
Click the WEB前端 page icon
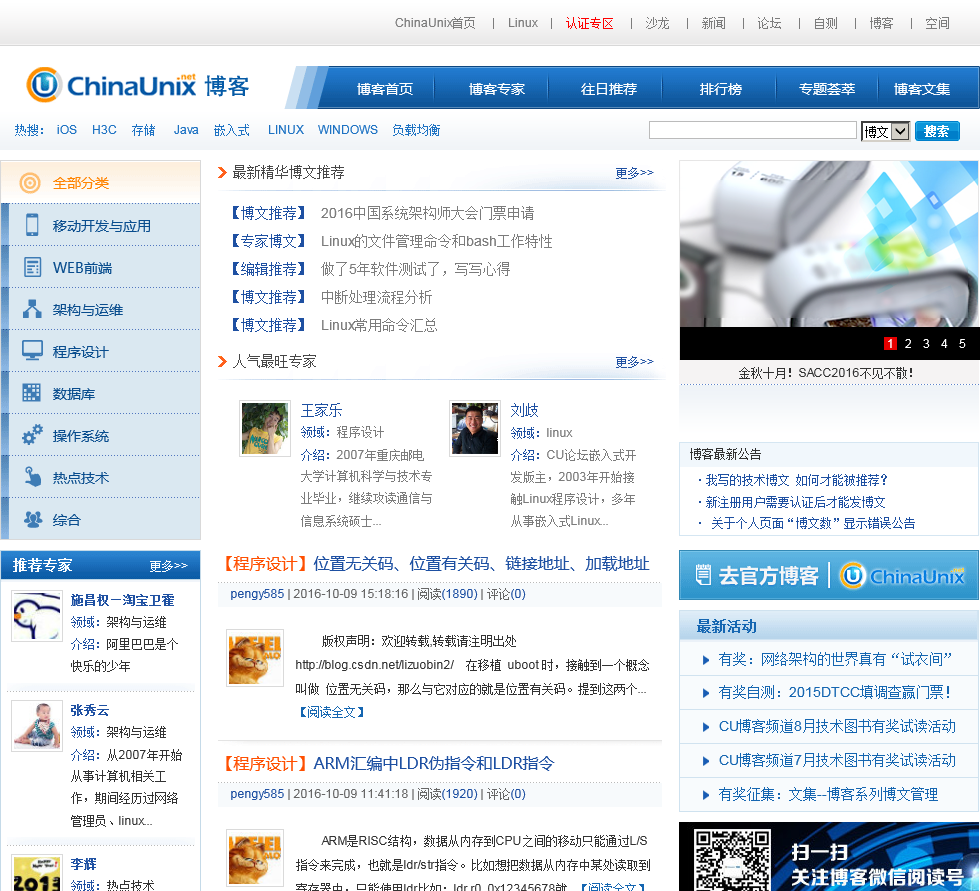point(32,267)
